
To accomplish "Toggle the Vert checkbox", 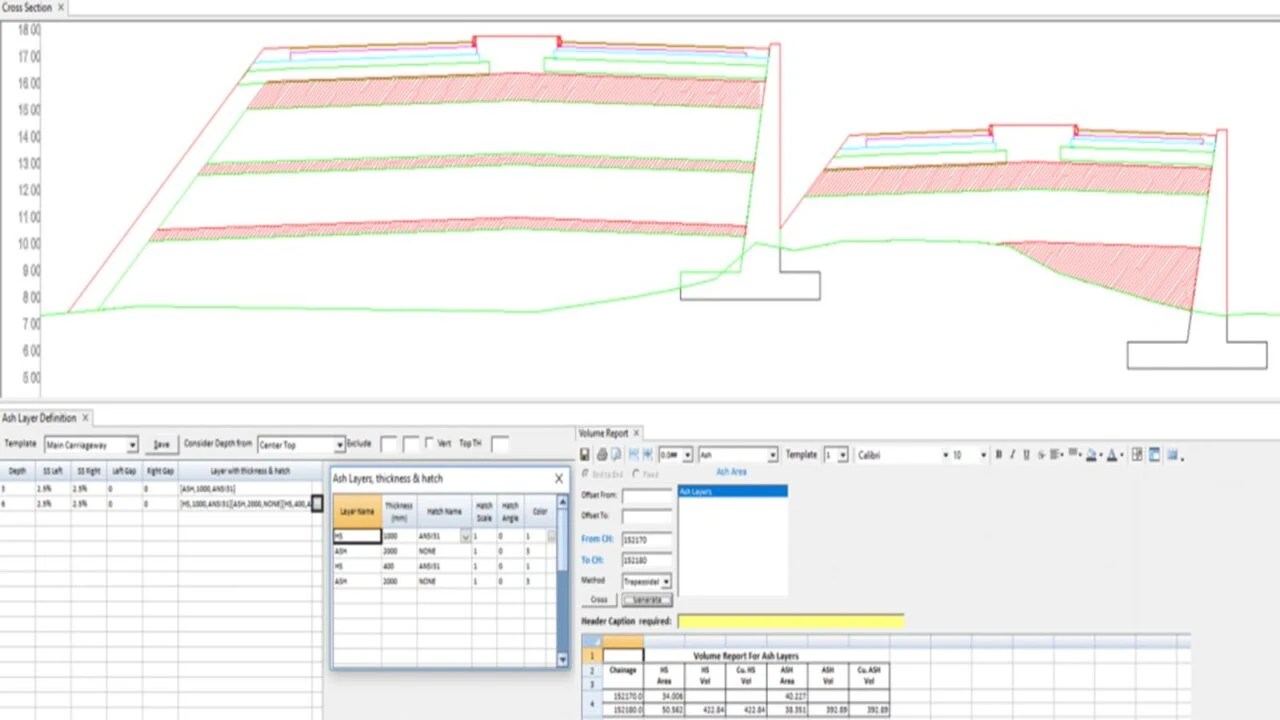I will pos(429,443).
